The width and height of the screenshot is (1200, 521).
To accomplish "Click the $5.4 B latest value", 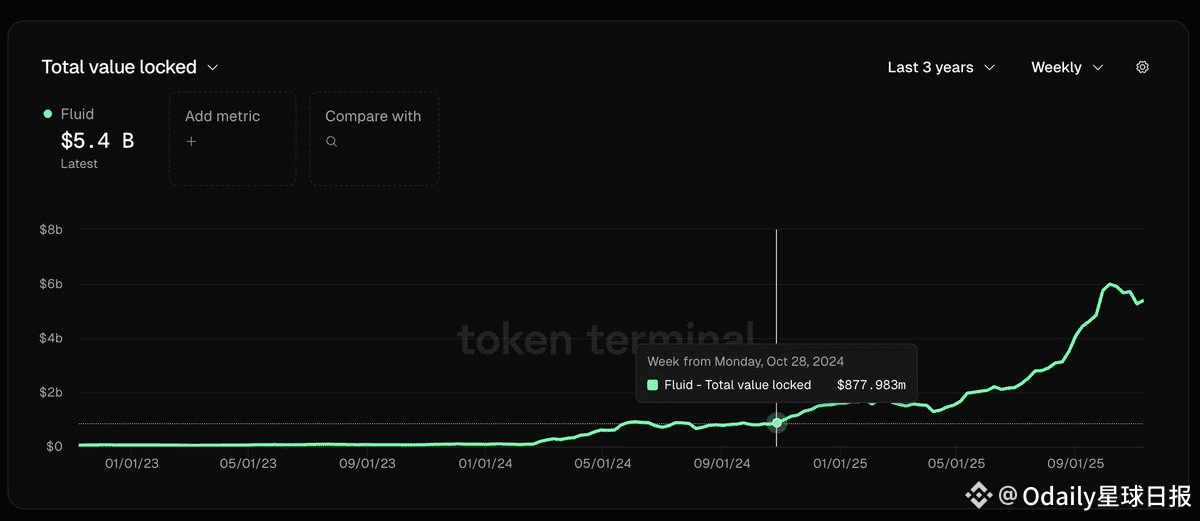I will click(97, 141).
